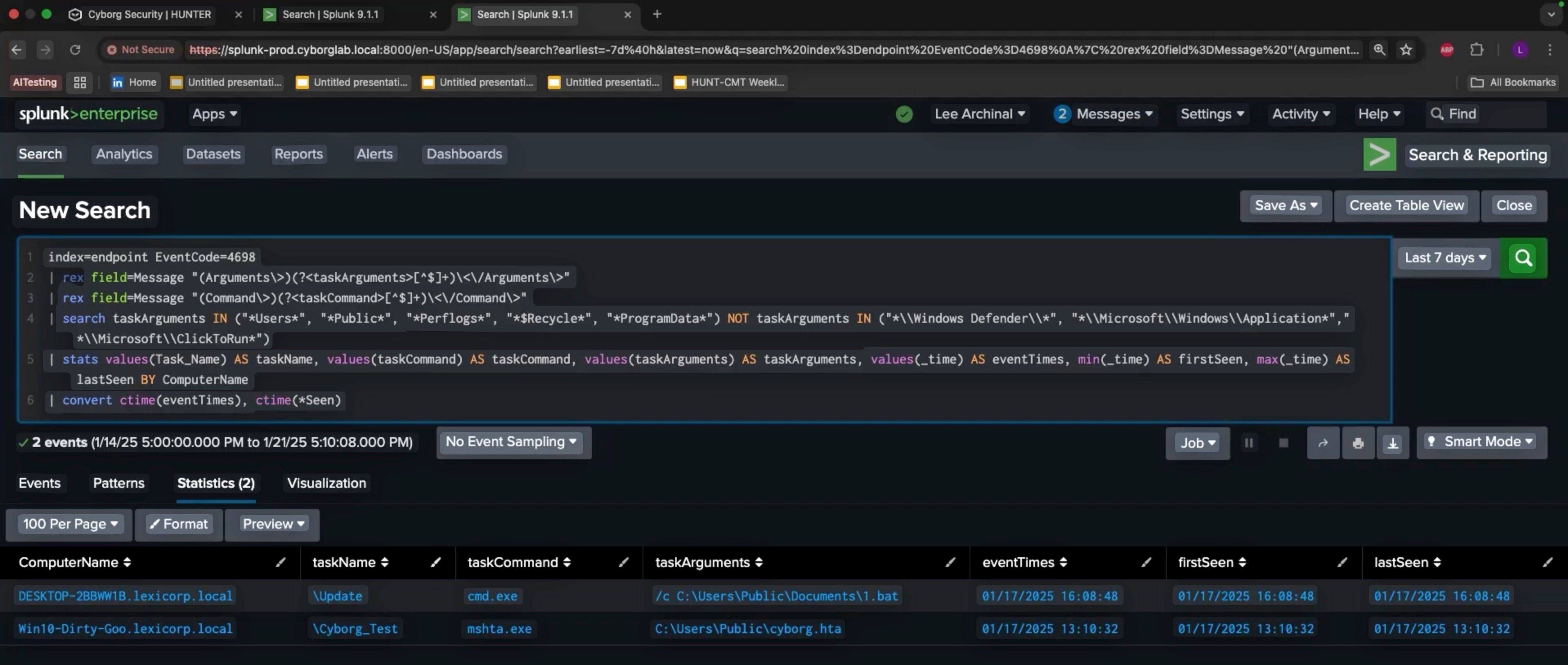Open the All Bookmarks folder
This screenshot has height=665, width=1568.
(x=1512, y=82)
